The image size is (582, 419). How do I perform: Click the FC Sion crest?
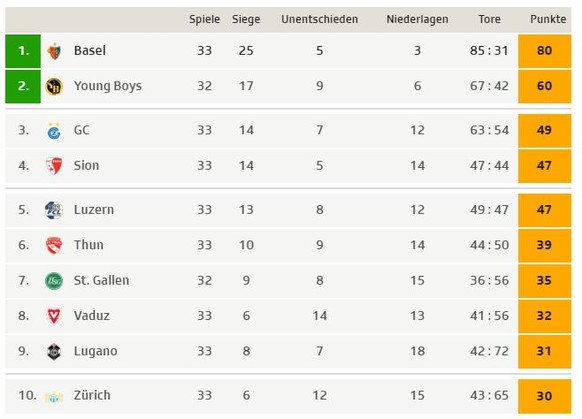[54, 166]
